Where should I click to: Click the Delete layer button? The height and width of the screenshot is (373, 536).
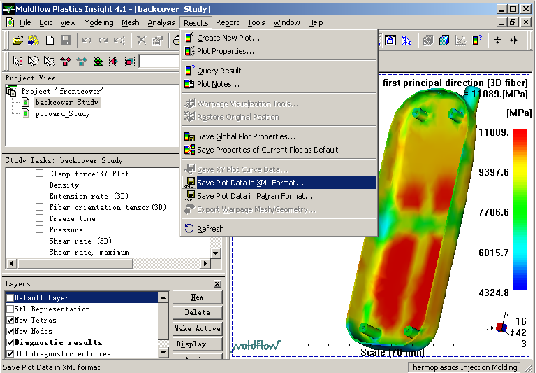coord(197,312)
